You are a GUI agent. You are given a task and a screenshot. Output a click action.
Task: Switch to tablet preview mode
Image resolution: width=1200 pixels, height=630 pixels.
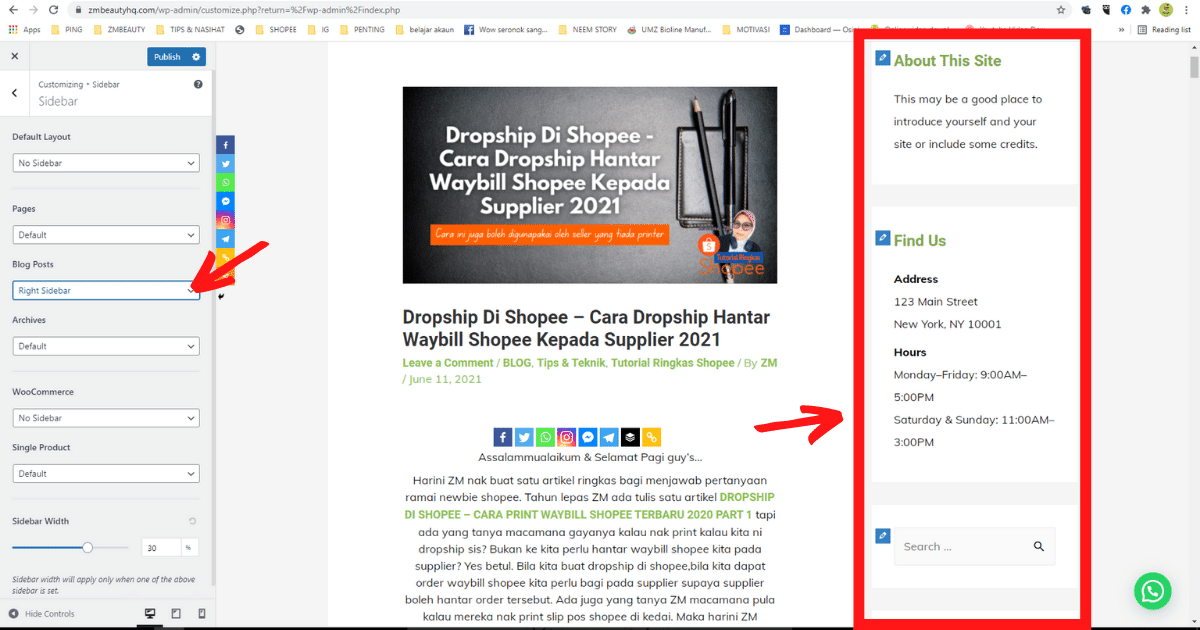click(176, 614)
